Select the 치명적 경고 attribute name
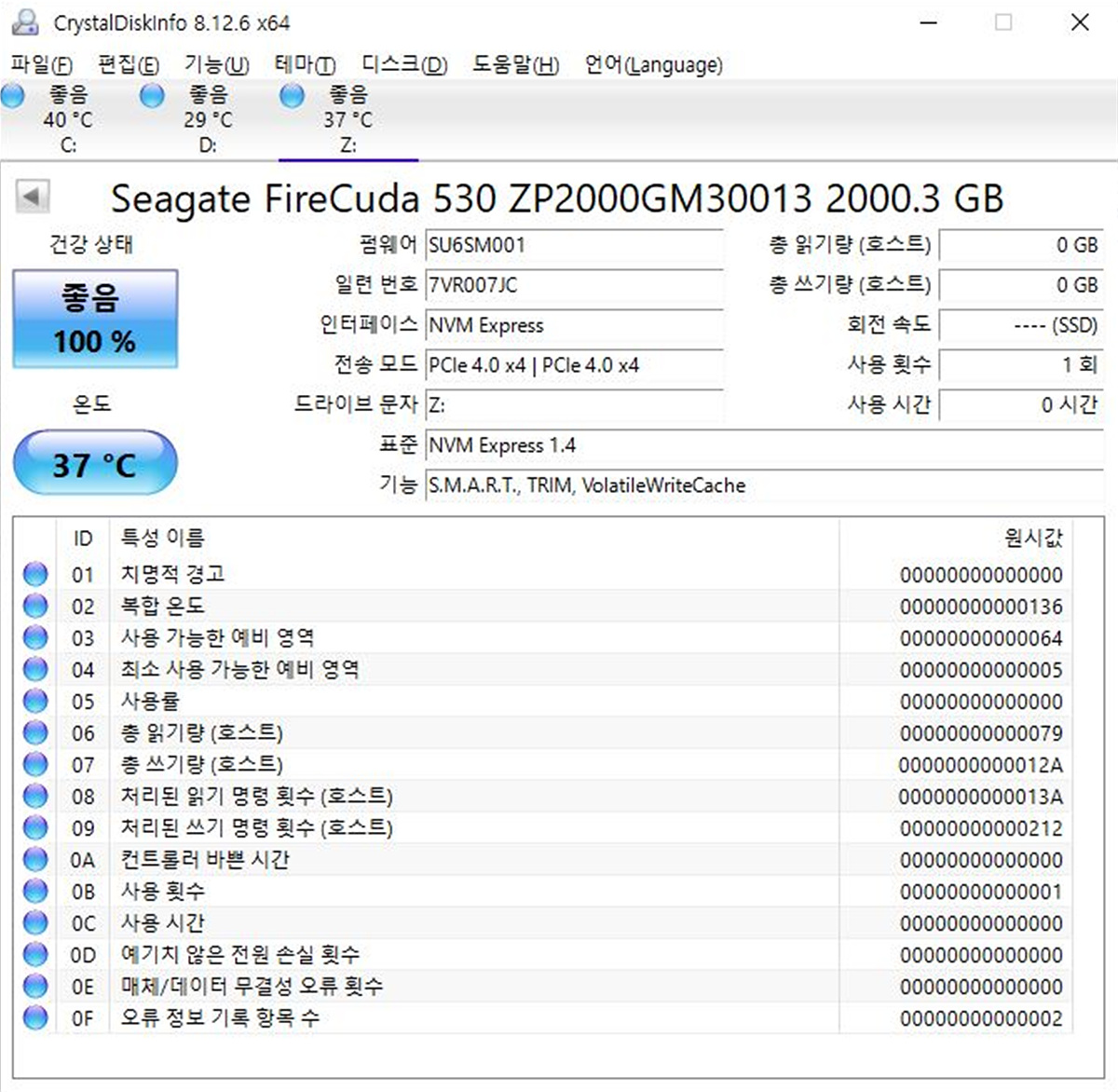The image size is (1118, 1092). click(x=172, y=574)
